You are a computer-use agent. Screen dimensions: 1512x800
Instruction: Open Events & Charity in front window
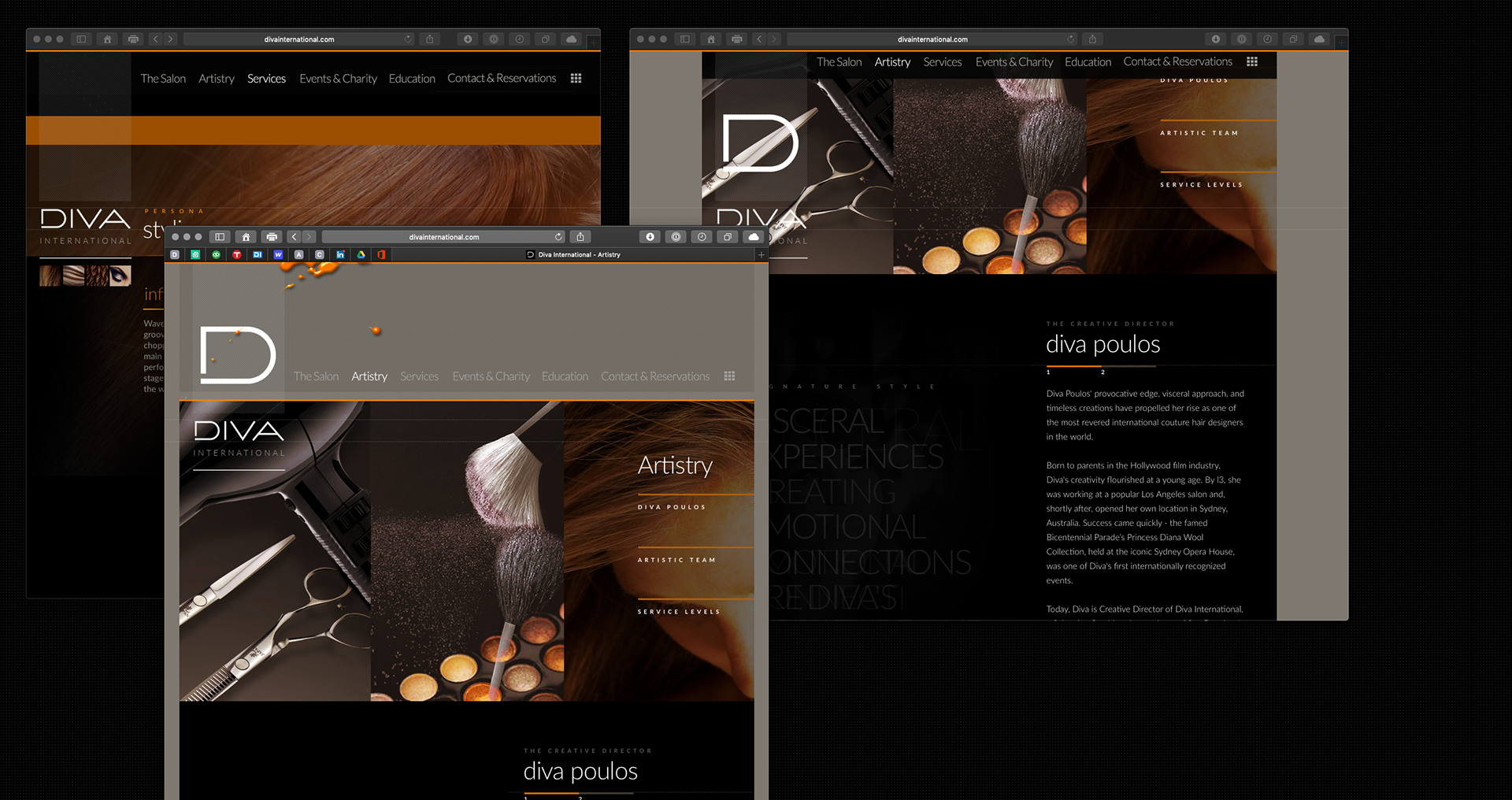pyautogui.click(x=491, y=376)
